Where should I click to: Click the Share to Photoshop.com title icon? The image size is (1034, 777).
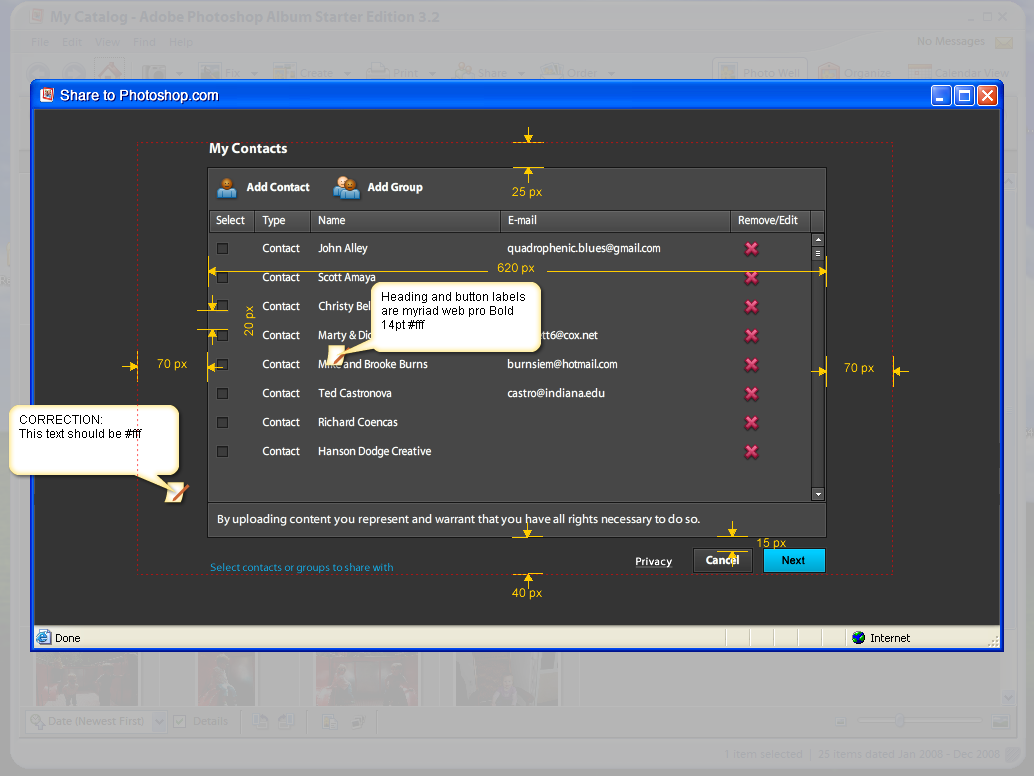46,95
